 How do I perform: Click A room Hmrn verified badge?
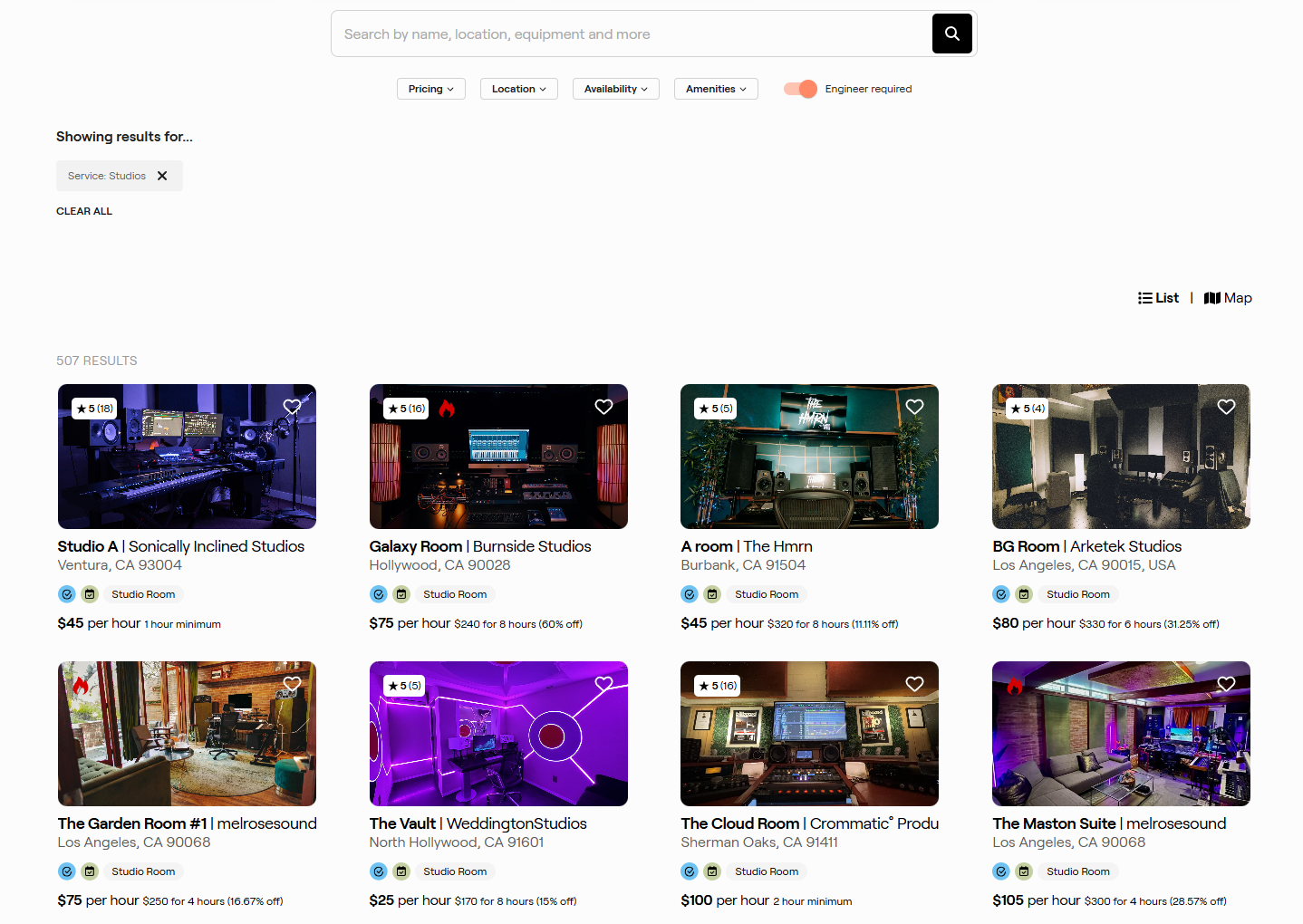tap(690, 594)
